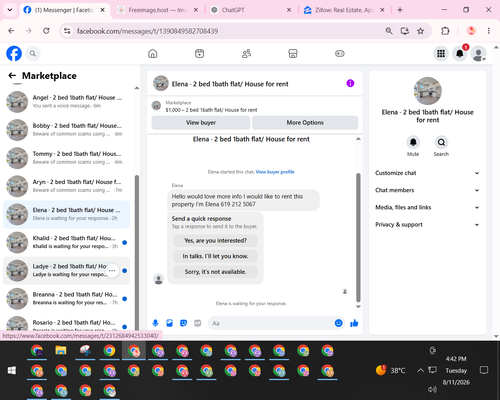
Task: Attach a photo using image icon
Action: (169, 323)
